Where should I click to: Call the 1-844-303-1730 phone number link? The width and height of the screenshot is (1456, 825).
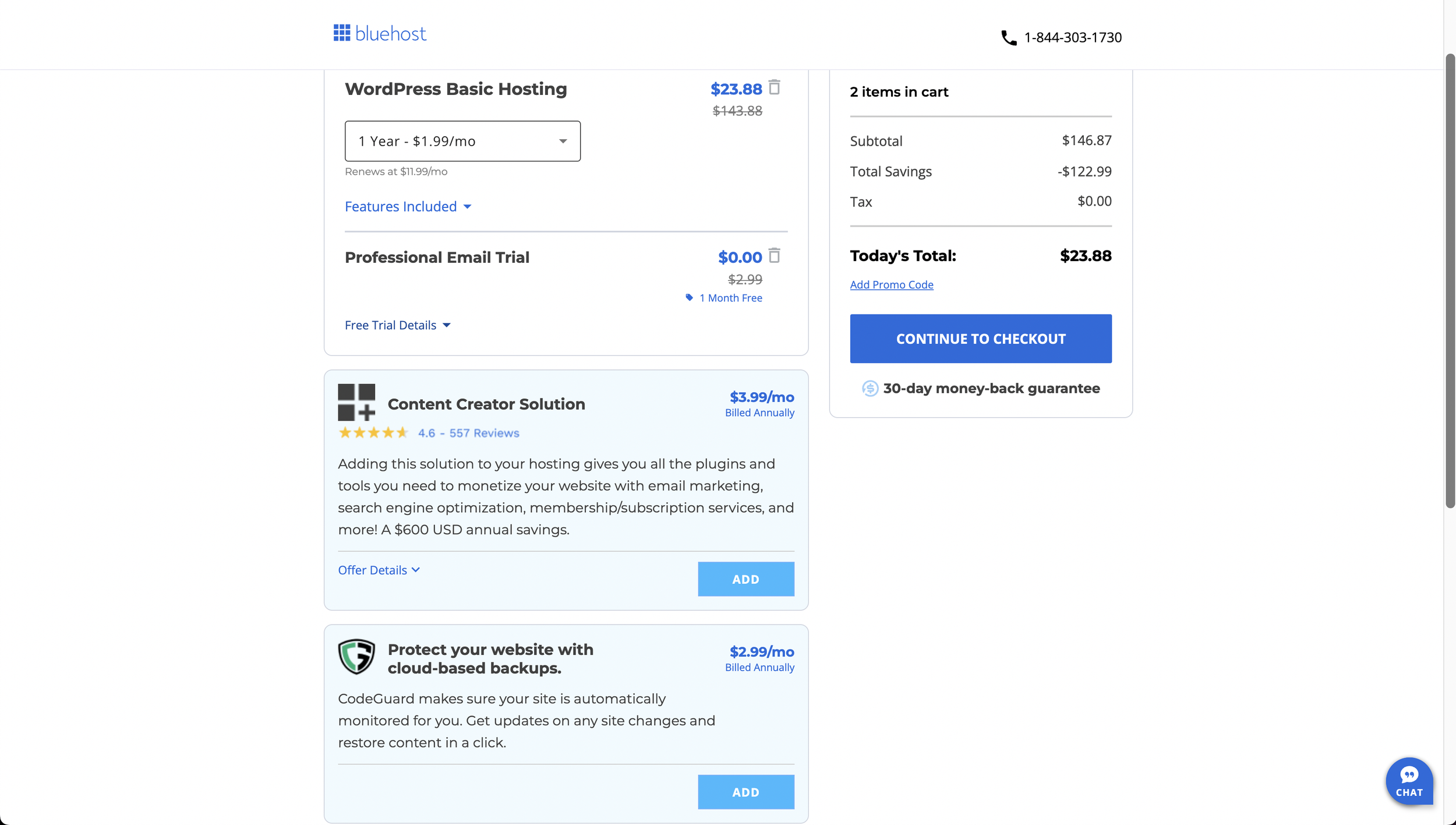tap(1072, 37)
